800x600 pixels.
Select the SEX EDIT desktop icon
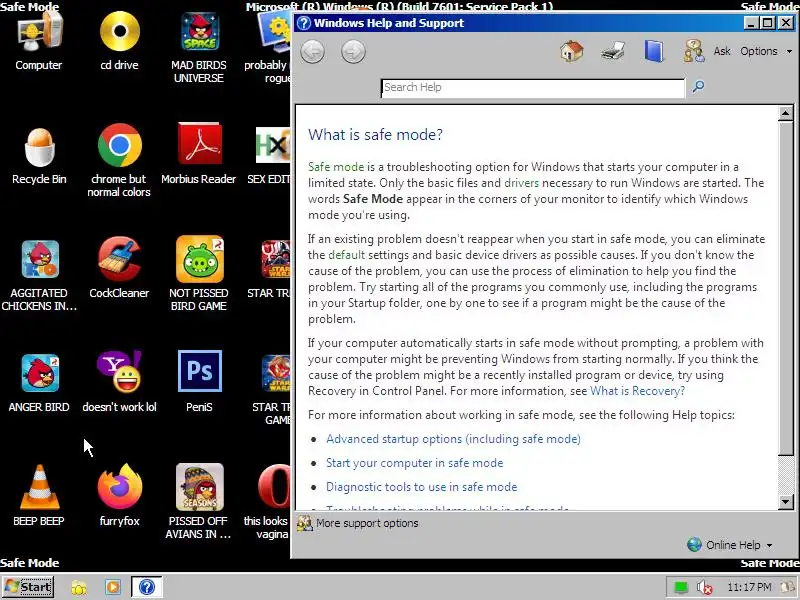coord(269,156)
